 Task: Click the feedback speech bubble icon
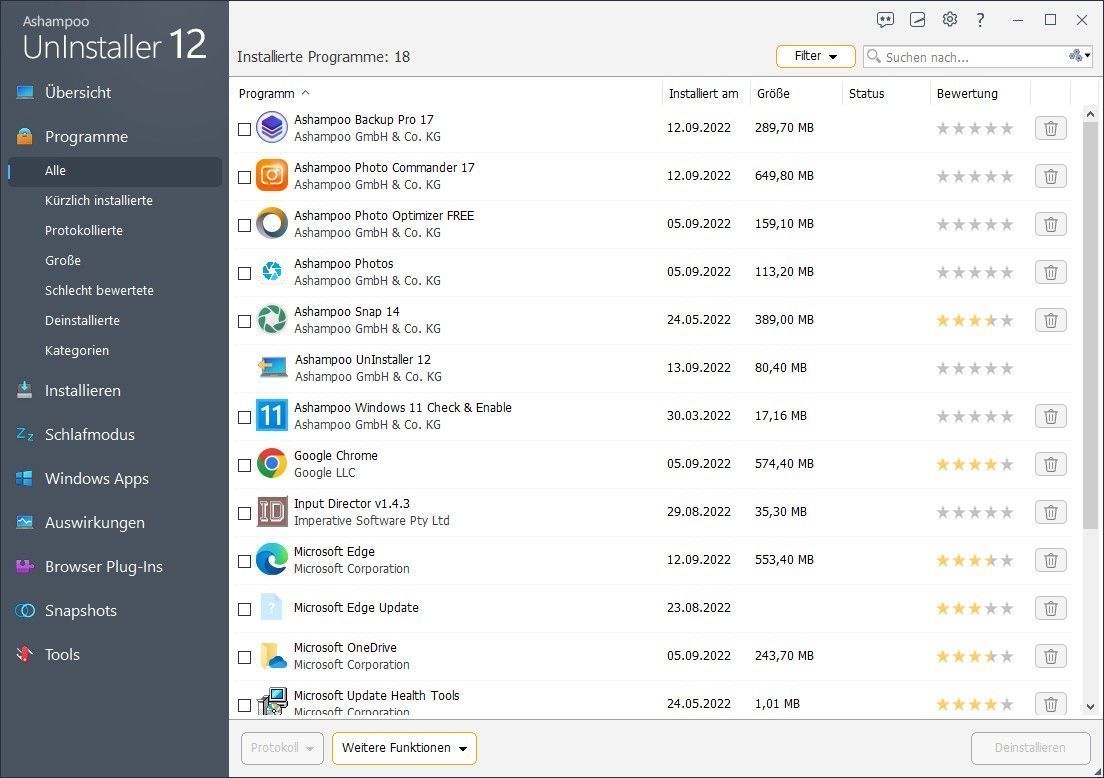(x=885, y=20)
